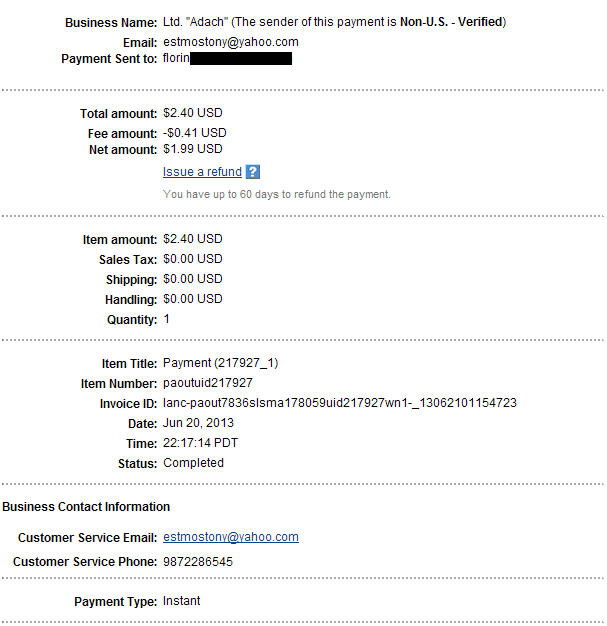Click the fee amount -$0.41 USD
Screen dimensions: 607x626
(194, 132)
